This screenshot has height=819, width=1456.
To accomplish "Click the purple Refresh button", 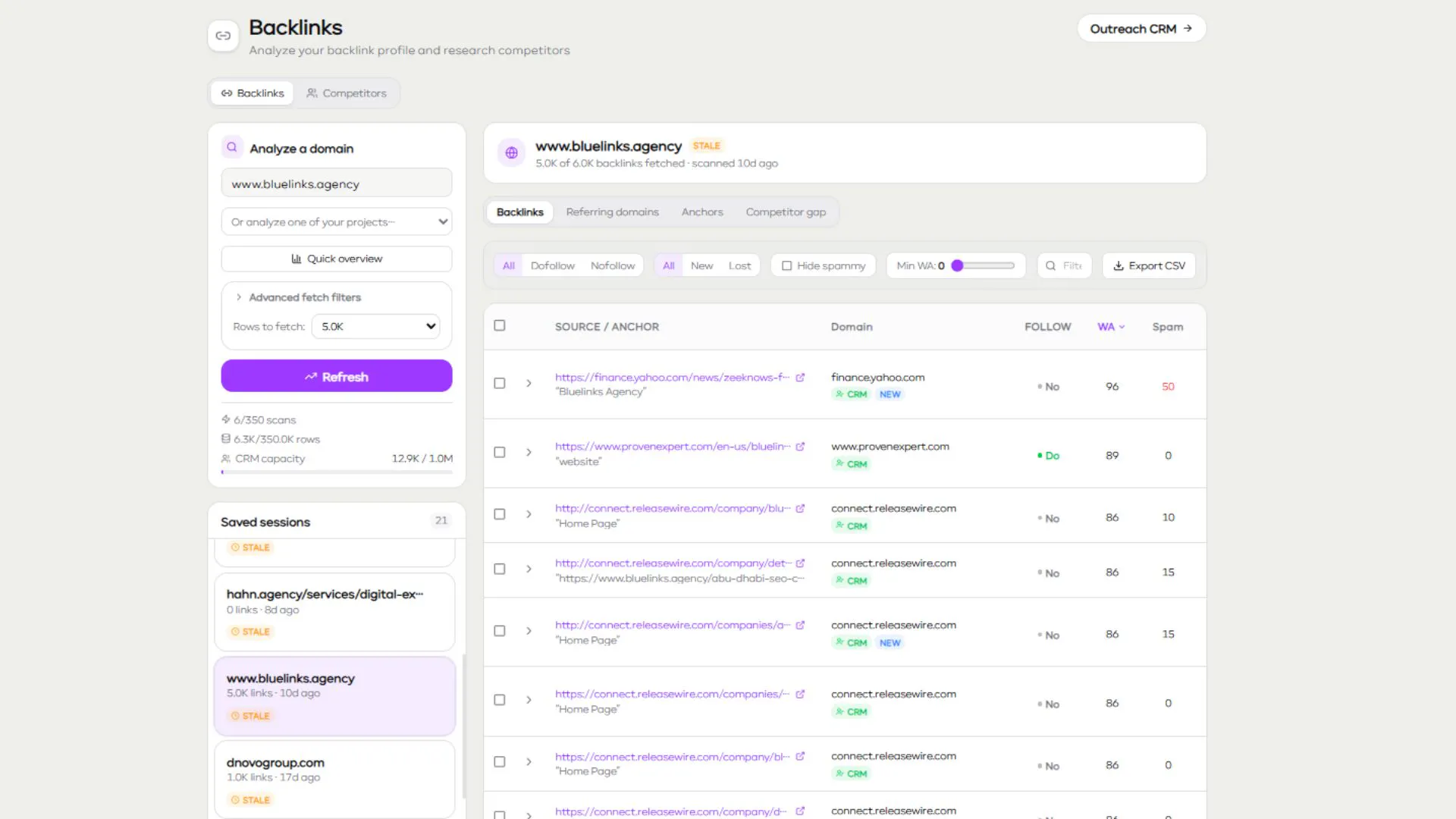I will click(337, 376).
